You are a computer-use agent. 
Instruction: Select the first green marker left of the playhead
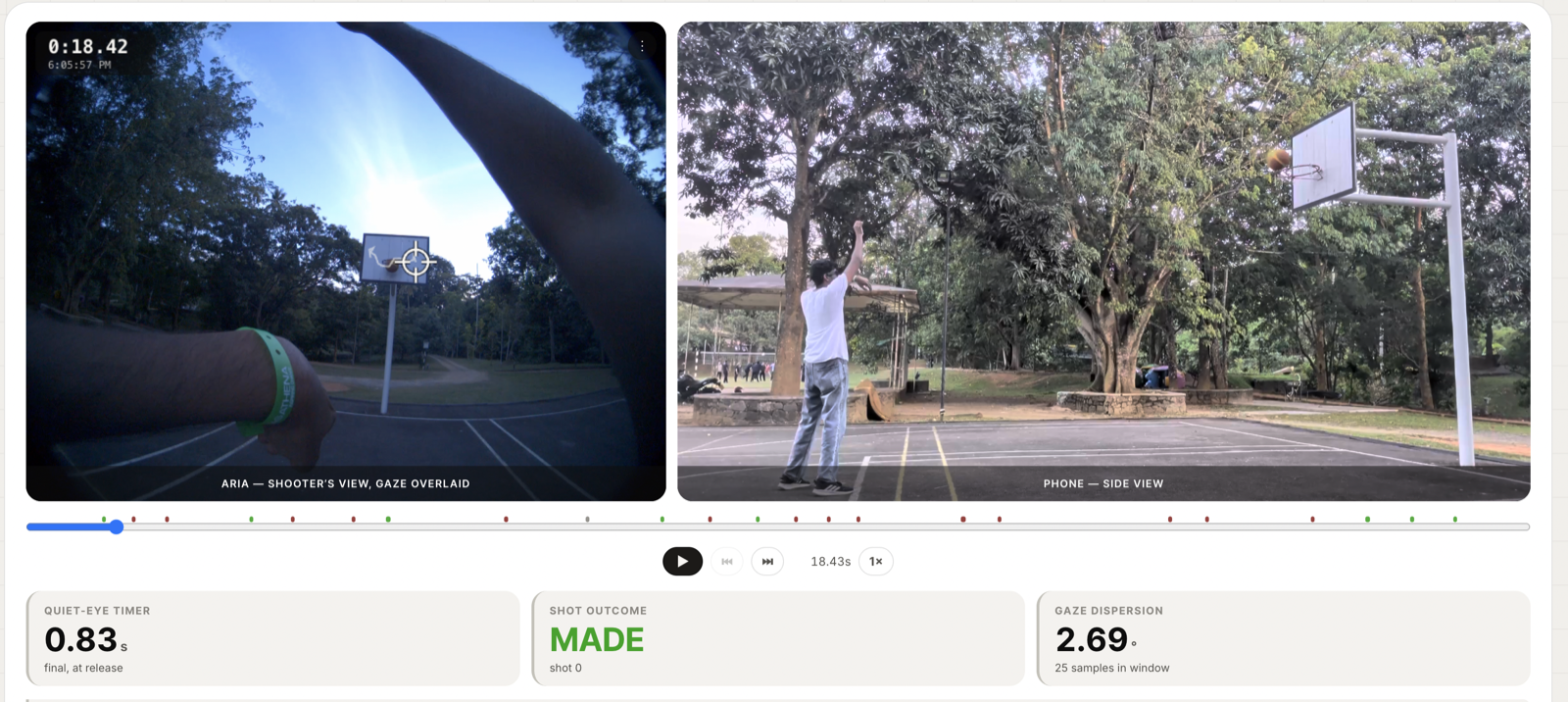point(104,519)
